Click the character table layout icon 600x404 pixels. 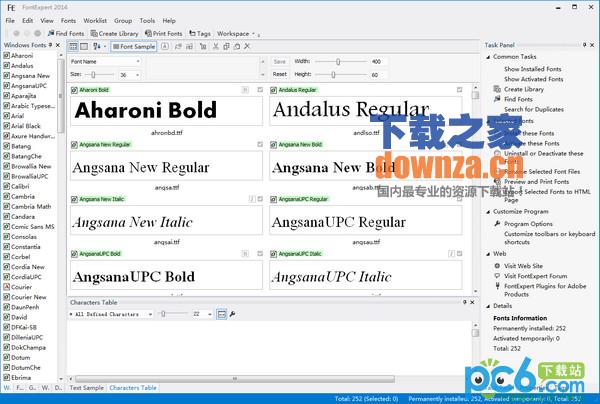pyautogui.click(x=222, y=314)
